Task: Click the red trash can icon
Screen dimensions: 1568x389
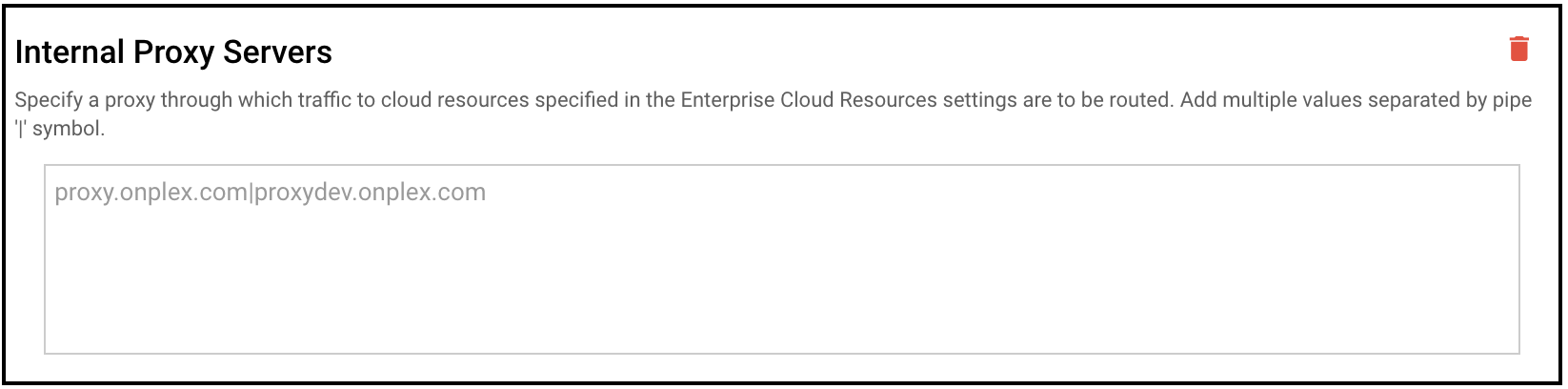Action: tap(1518, 49)
